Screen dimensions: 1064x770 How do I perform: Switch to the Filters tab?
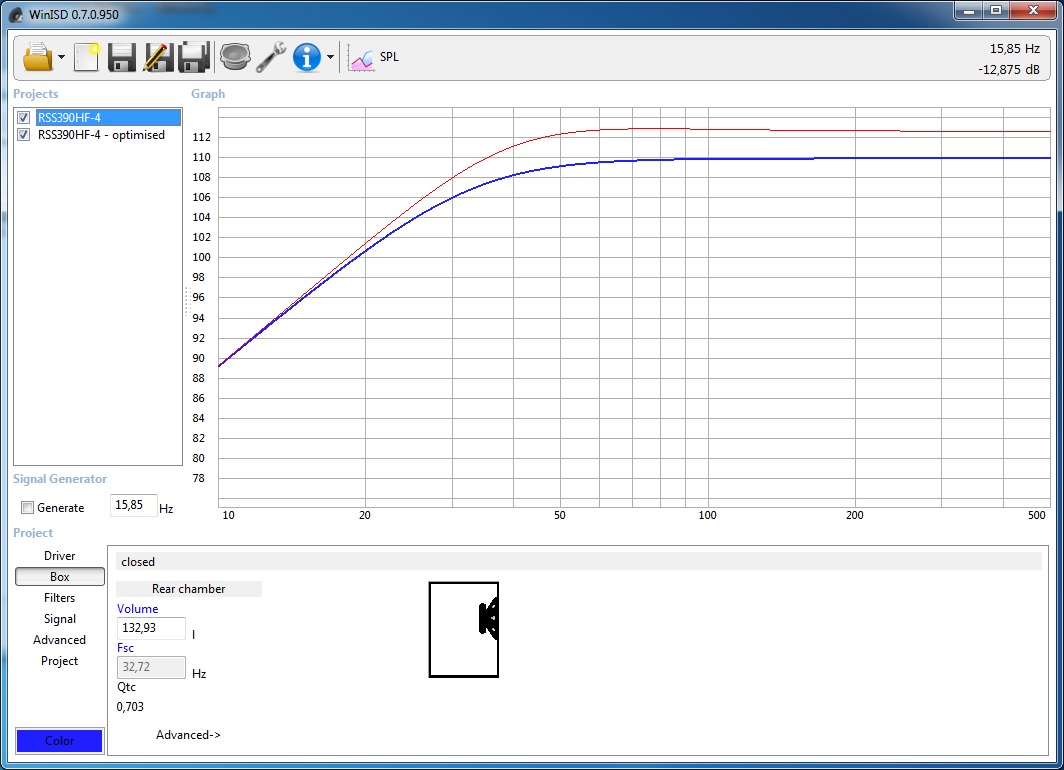(x=60, y=598)
